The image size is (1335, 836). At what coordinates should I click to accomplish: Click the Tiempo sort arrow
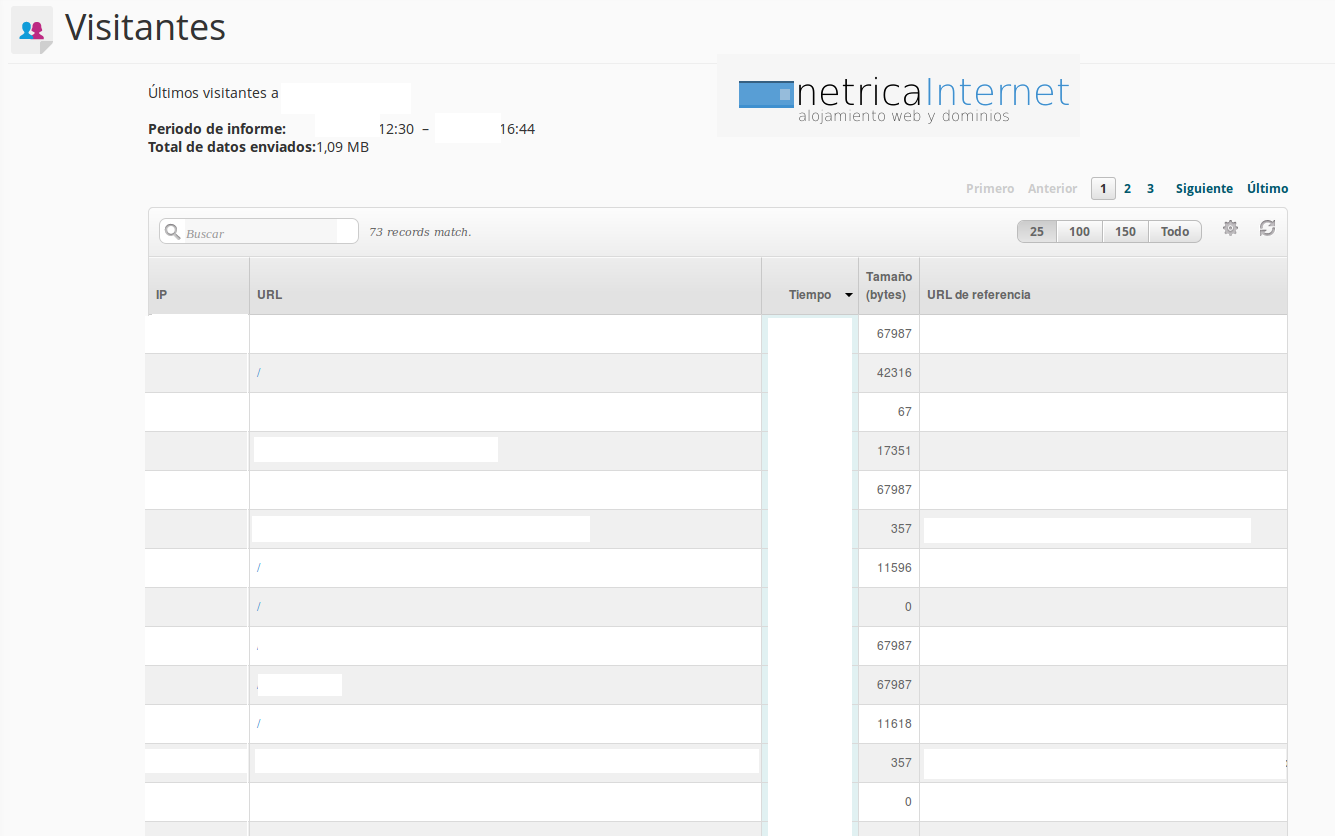click(x=849, y=295)
